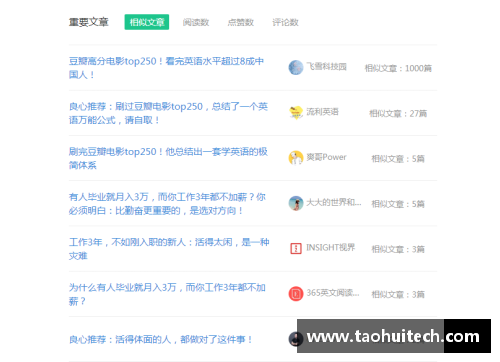Click 相似文章：5篇 in the 大大的世界和... row
Screen dimensions: 500x362
tap(398, 204)
